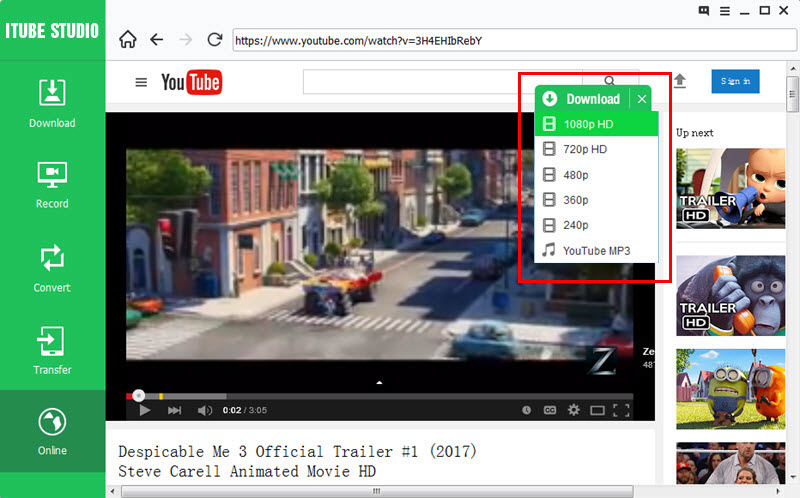This screenshot has width=800, height=498.
Task: Click the Up next heading
Action: (694, 133)
